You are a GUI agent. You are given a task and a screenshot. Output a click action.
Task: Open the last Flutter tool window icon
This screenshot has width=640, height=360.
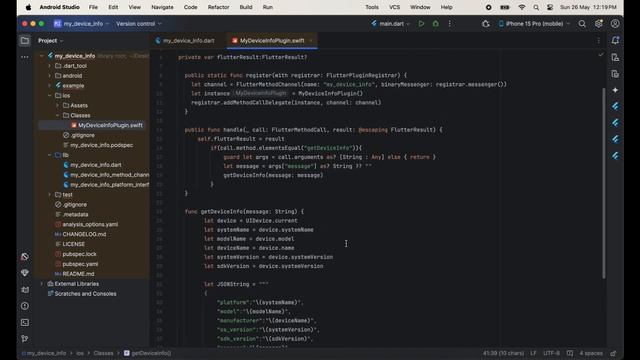tap(615, 156)
